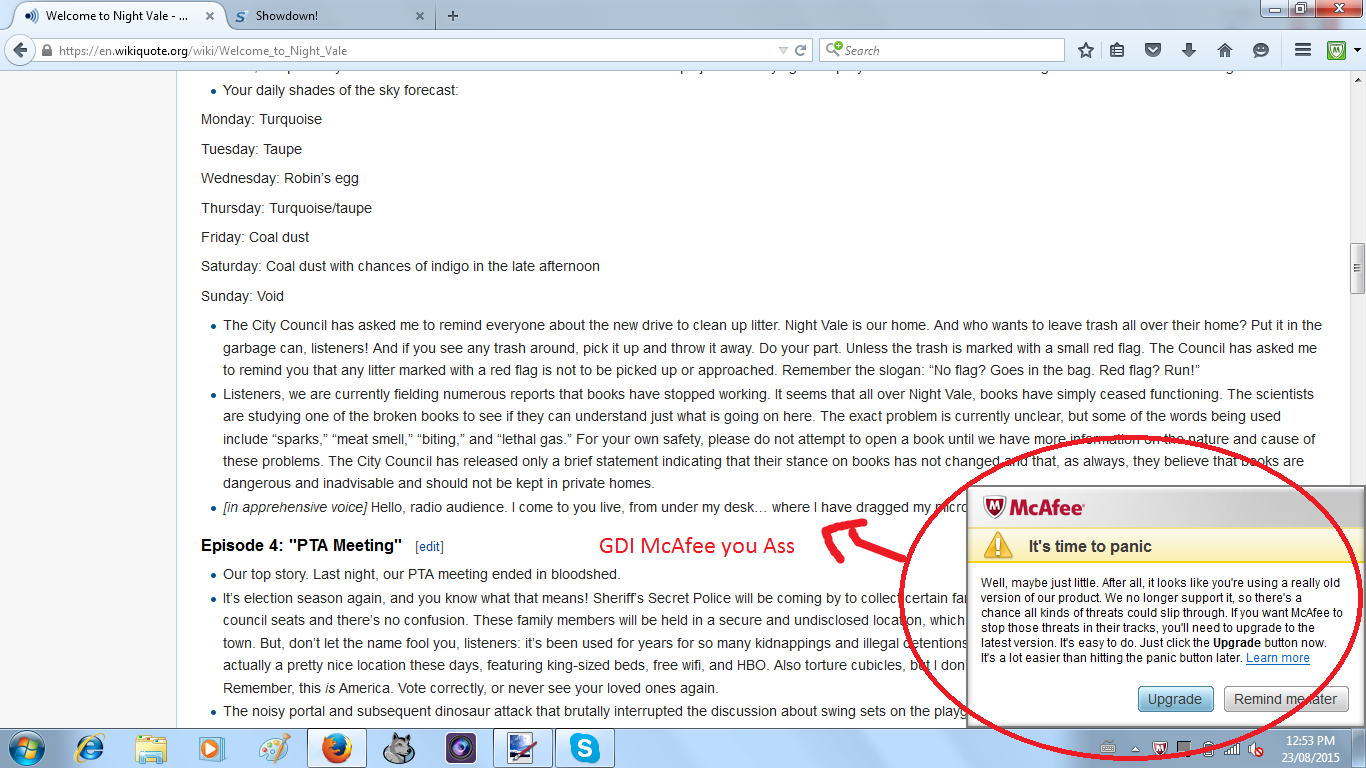Click the McAfee SiteAdvisor toolbar icon

[1337, 50]
